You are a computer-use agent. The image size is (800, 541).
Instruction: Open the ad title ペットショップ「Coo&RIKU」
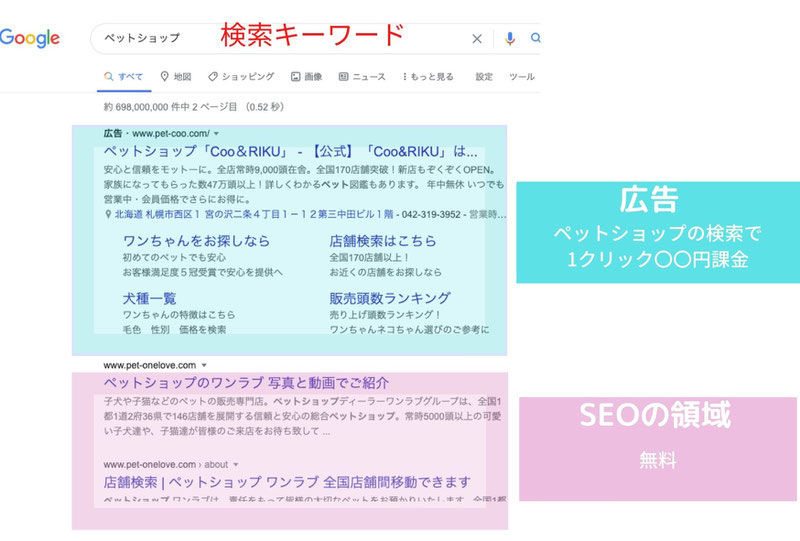coord(291,152)
